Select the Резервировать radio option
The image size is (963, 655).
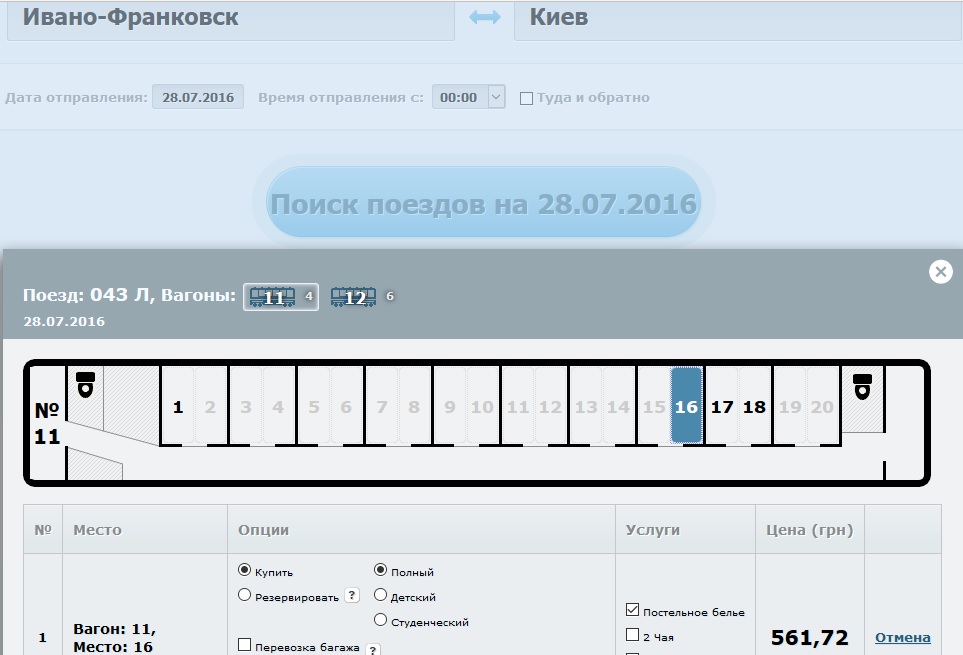click(x=245, y=595)
